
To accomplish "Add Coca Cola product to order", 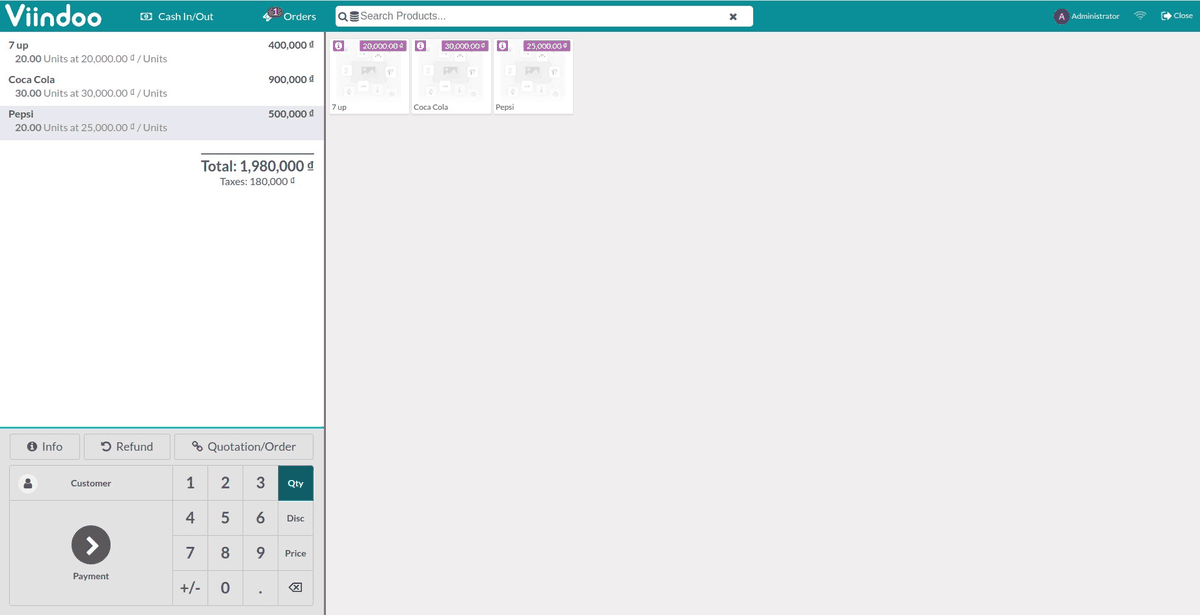I will 451,76.
